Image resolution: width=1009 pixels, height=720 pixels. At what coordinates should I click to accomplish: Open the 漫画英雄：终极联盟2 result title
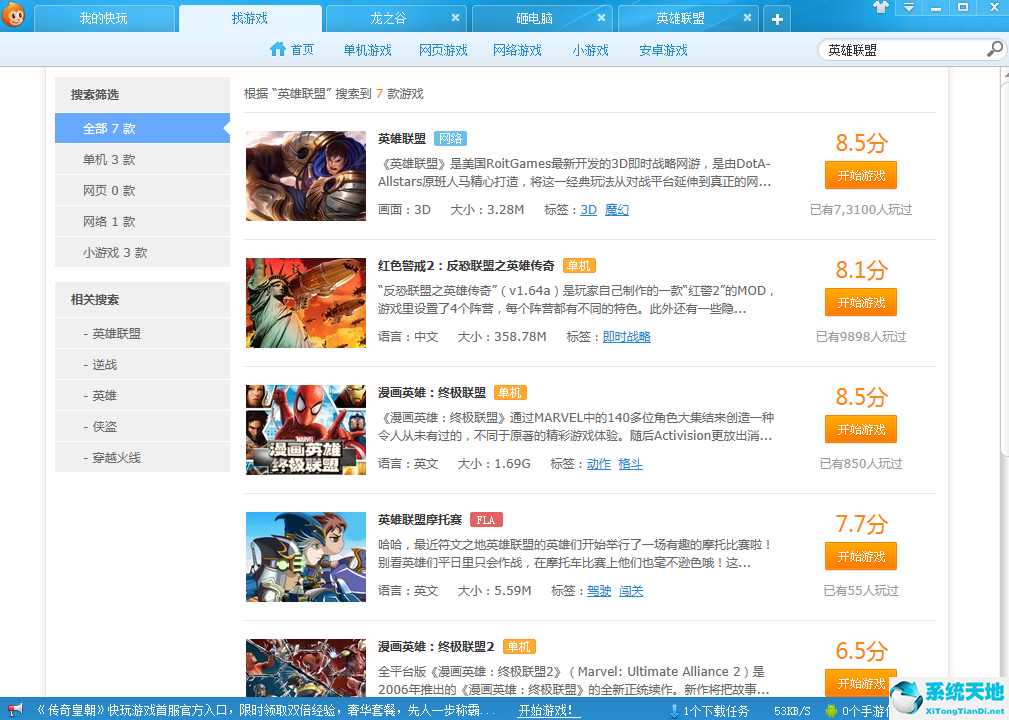[436, 647]
